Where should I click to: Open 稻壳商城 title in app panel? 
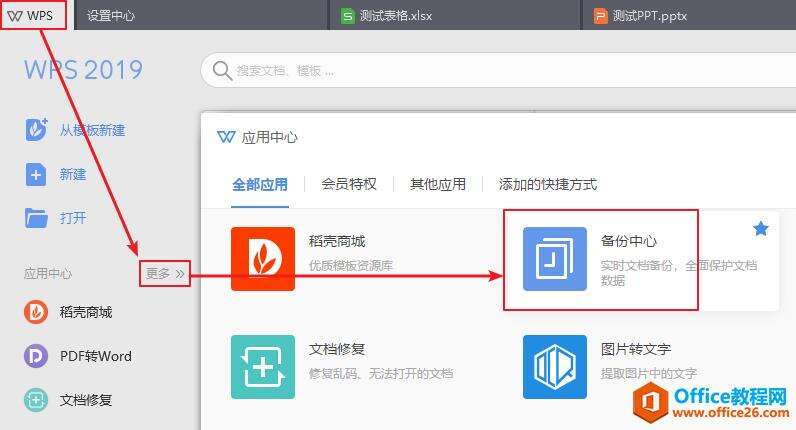coord(337,241)
